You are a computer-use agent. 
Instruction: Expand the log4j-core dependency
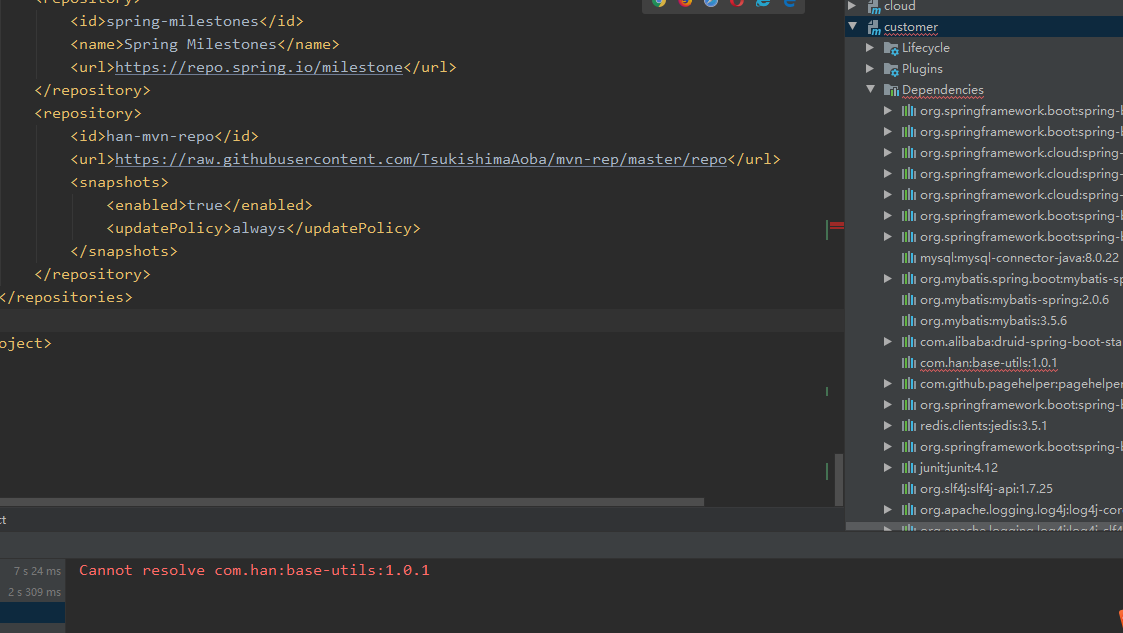888,510
